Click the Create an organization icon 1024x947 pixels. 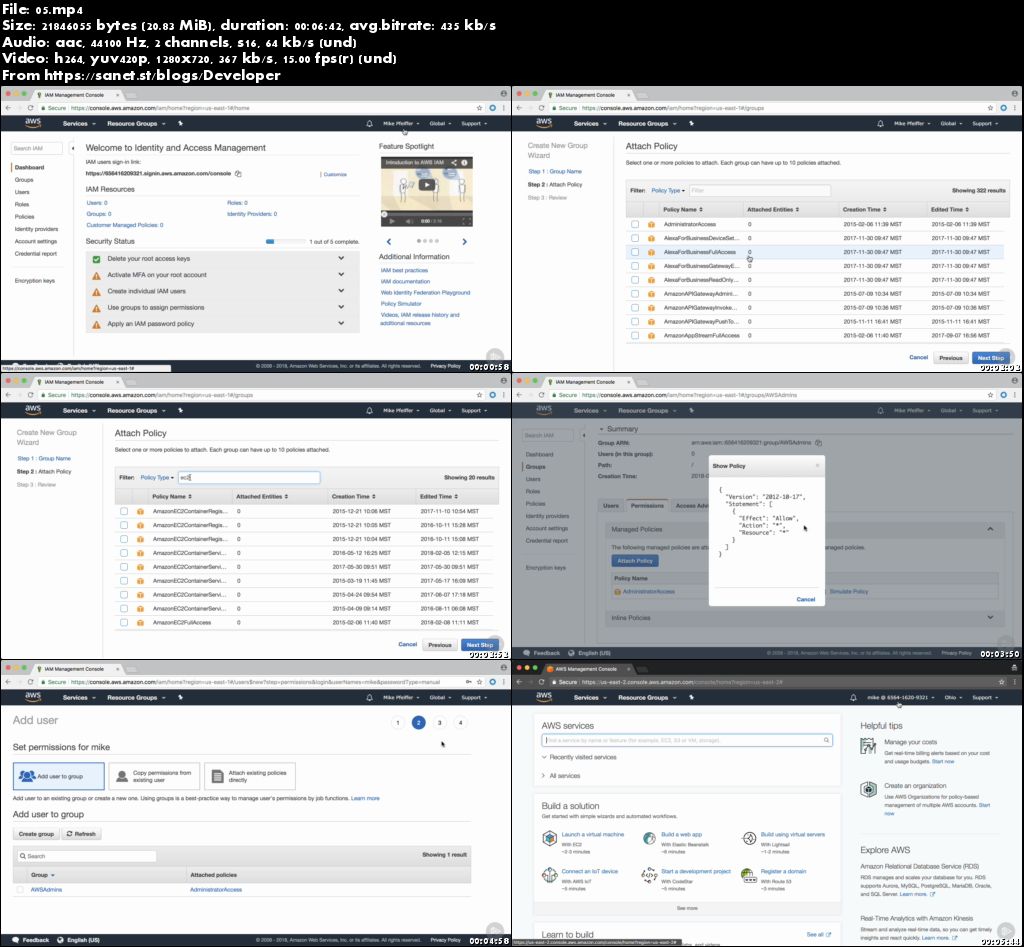click(x=868, y=789)
